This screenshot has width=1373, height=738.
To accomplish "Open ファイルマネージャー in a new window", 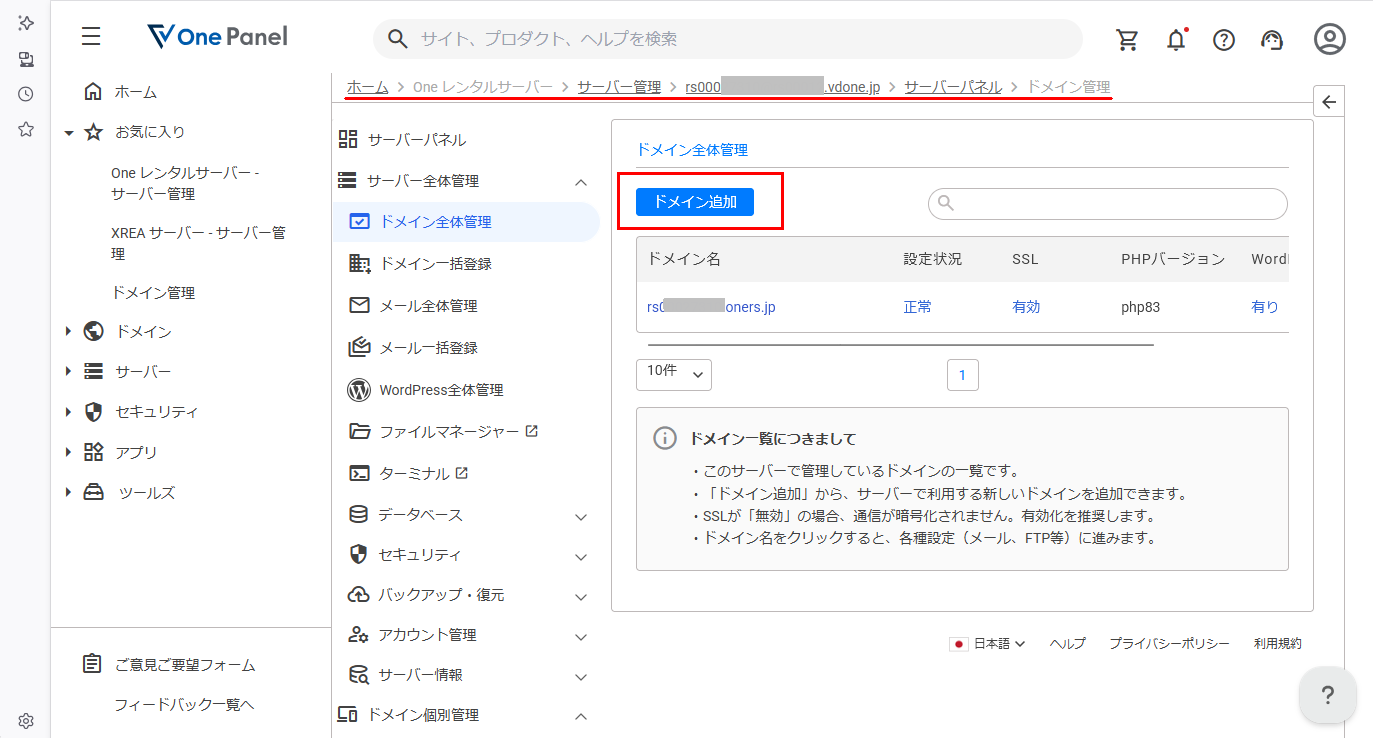I will (441, 430).
